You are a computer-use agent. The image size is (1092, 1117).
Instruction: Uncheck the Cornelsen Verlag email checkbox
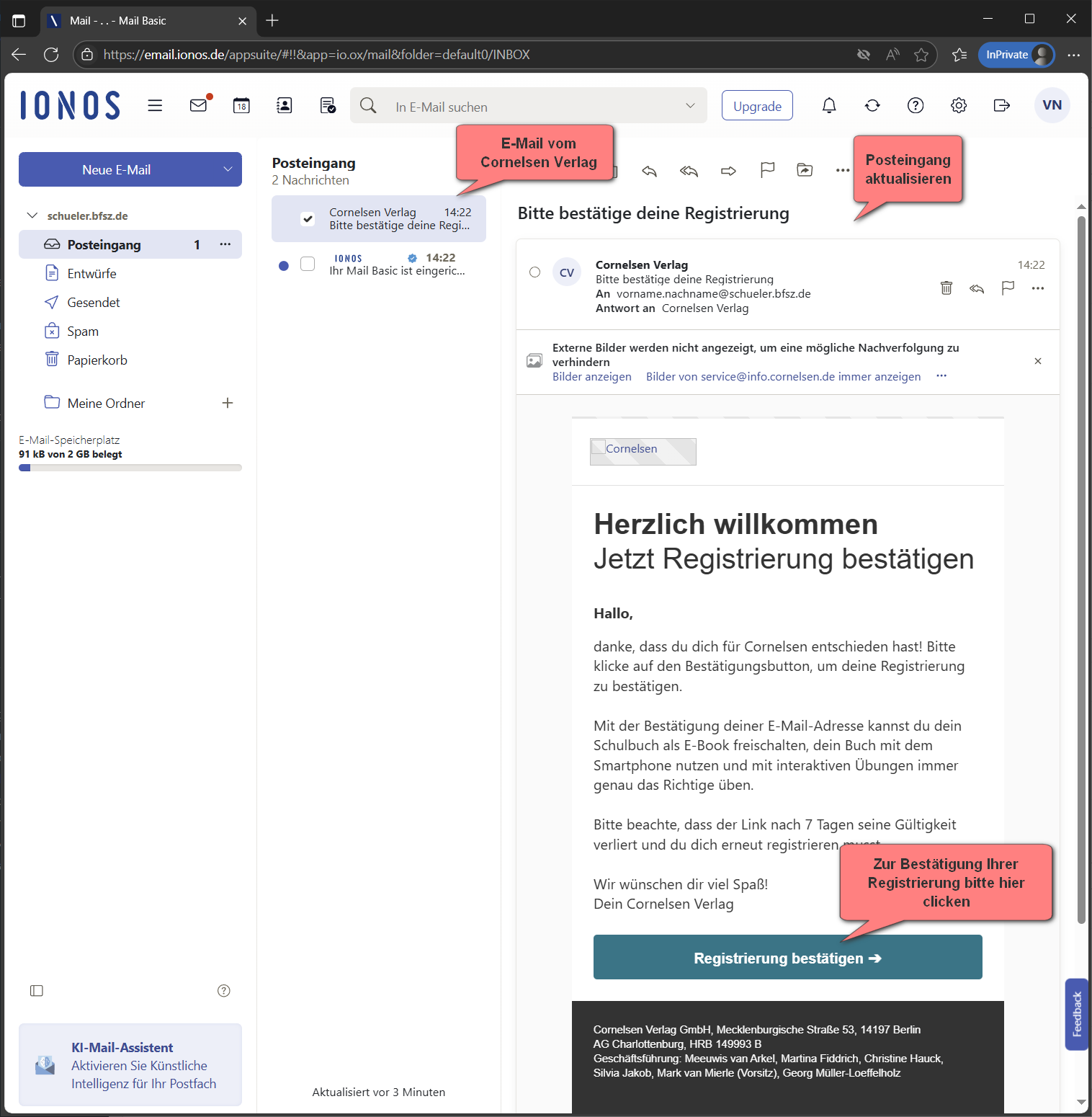coord(308,219)
